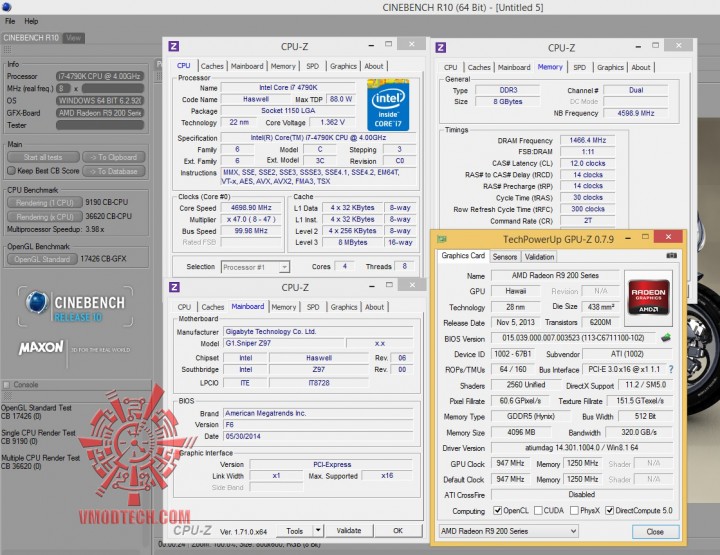The width and height of the screenshot is (720, 555).
Task: Click the Bus Interface question mark in GPU-Z
Action: pyautogui.click(x=671, y=369)
